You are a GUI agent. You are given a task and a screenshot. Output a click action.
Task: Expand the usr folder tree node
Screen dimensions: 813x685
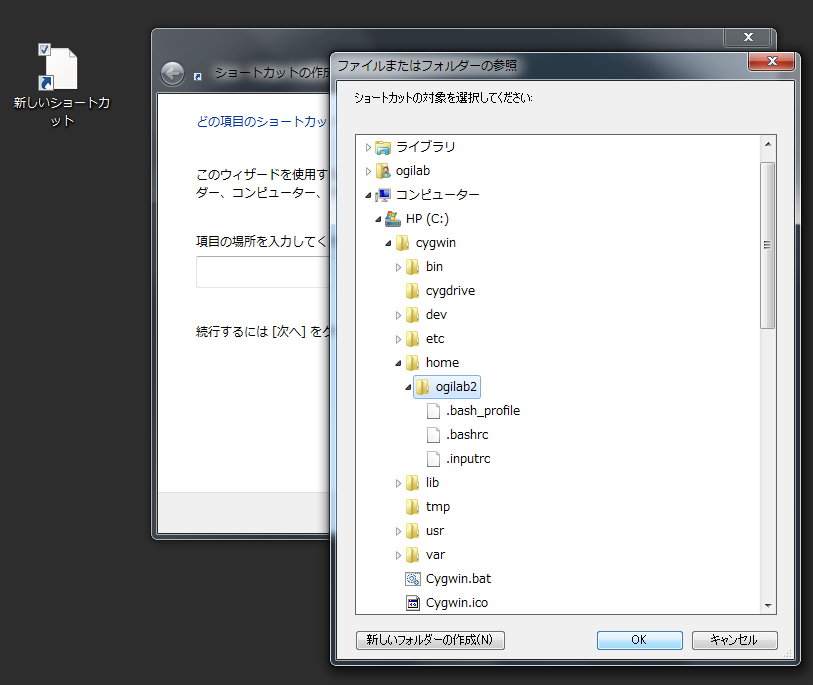[x=398, y=531]
